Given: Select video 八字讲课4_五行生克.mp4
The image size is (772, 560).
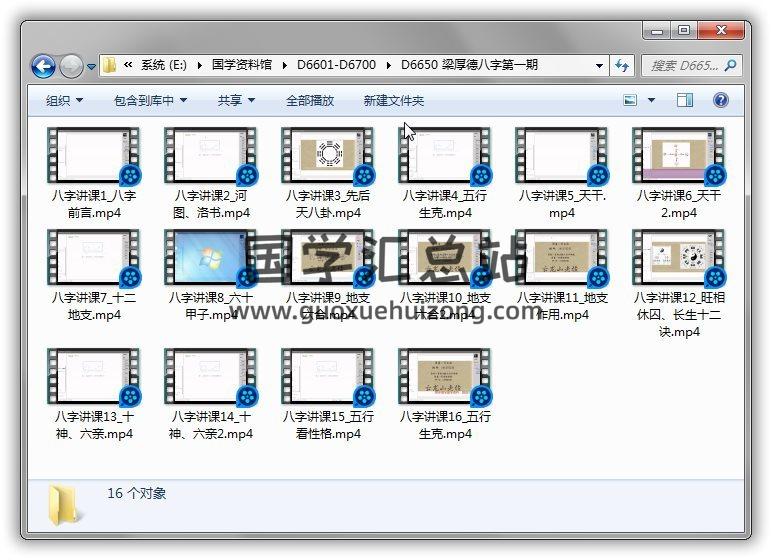Looking at the screenshot, I should click(445, 173).
